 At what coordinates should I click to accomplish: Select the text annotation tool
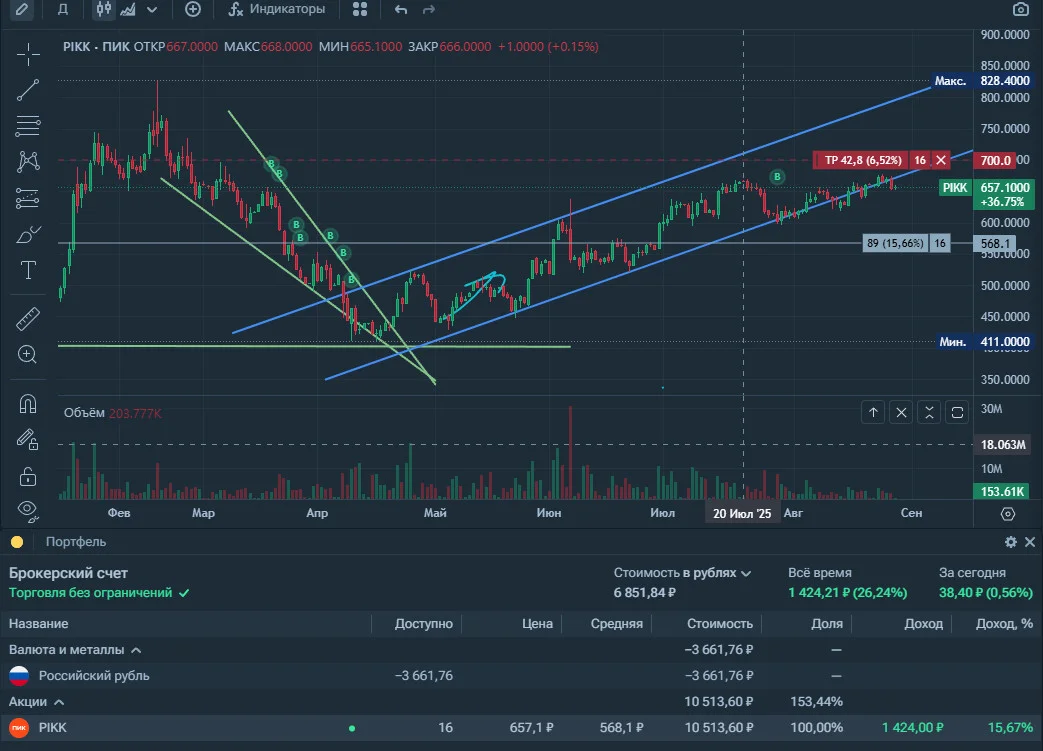[28, 270]
